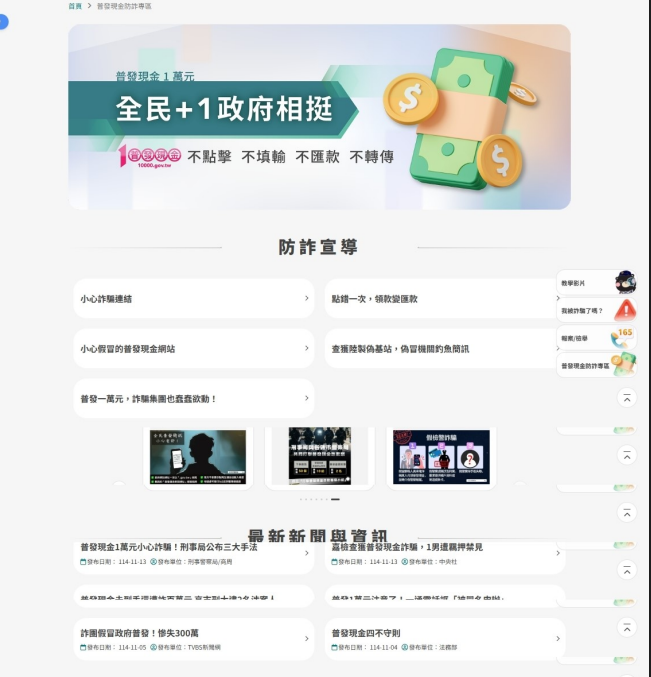This screenshot has width=651, height=677.
Task: Open the silhouette phone scam thumbnail
Action: click(198, 457)
